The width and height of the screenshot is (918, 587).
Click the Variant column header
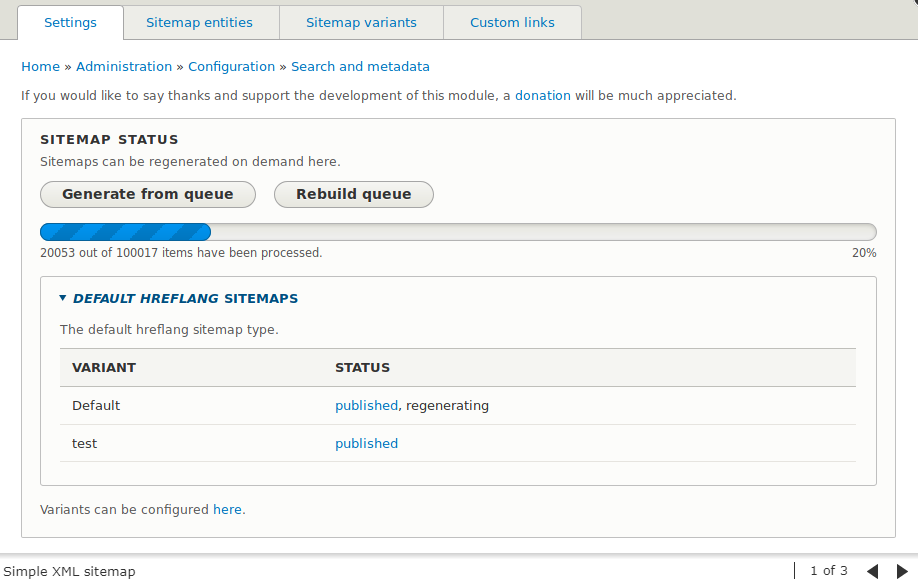(x=104, y=368)
